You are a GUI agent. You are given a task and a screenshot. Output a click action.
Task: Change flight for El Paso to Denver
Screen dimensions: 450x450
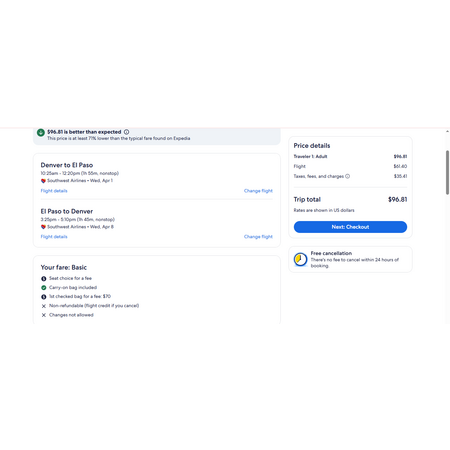point(258,237)
